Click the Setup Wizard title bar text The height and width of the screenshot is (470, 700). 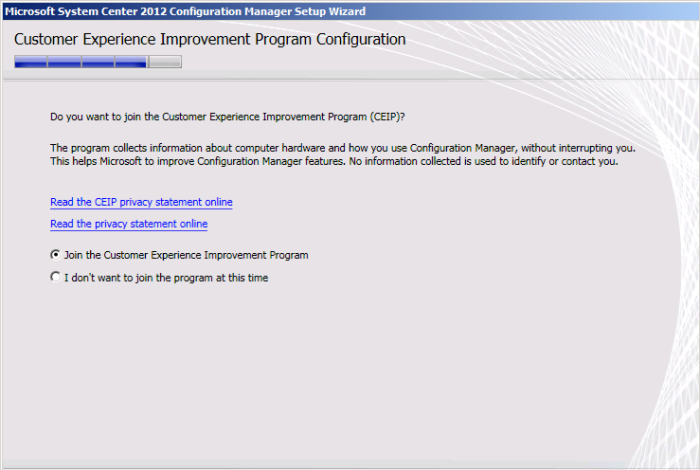tap(185, 11)
